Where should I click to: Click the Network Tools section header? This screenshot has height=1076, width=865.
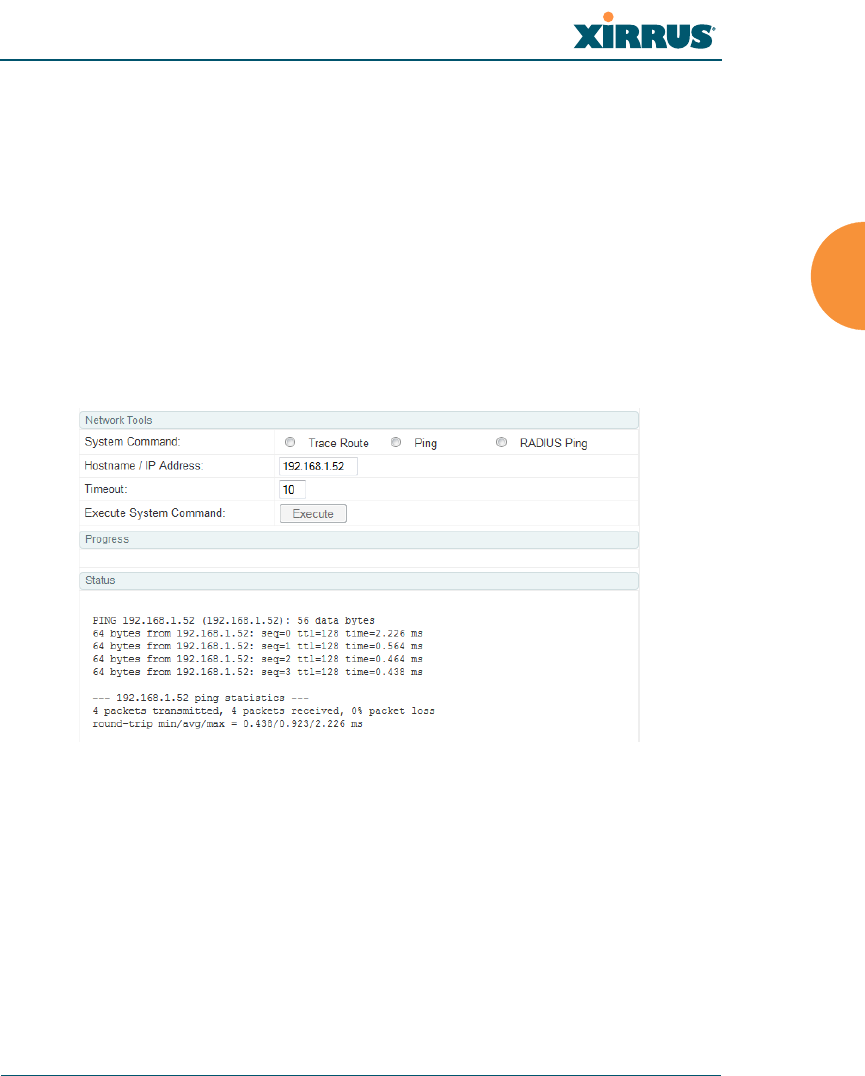coord(359,420)
